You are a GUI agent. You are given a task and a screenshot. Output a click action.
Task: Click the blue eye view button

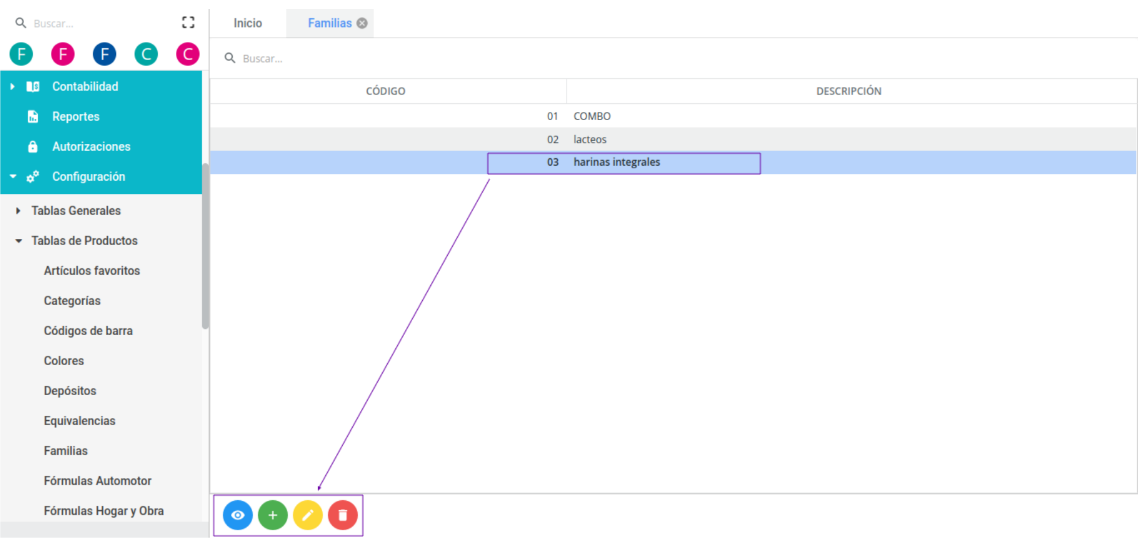238,515
